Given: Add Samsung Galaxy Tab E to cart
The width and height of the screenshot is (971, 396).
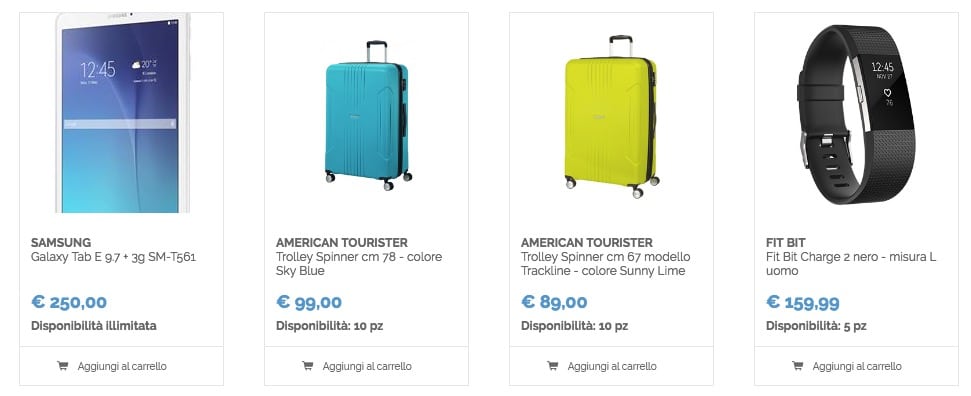Looking at the screenshot, I should [x=121, y=366].
